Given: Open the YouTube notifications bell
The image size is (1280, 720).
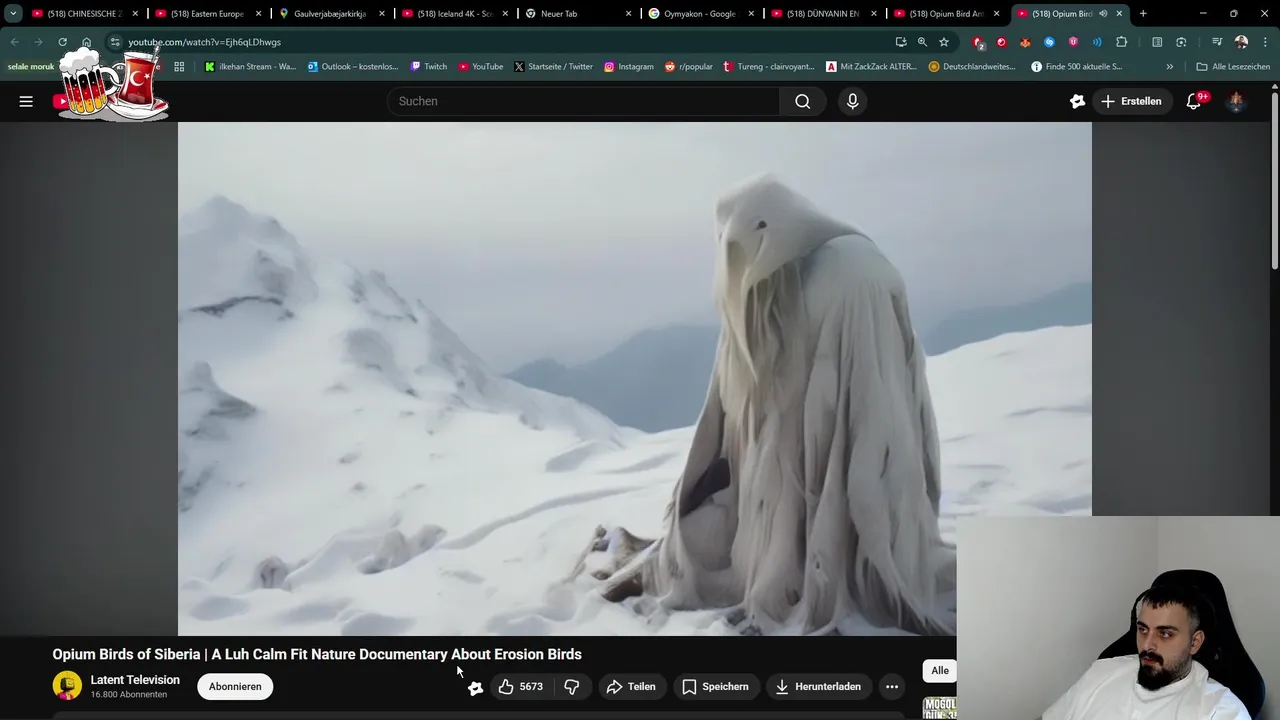Looking at the screenshot, I should point(1194,101).
